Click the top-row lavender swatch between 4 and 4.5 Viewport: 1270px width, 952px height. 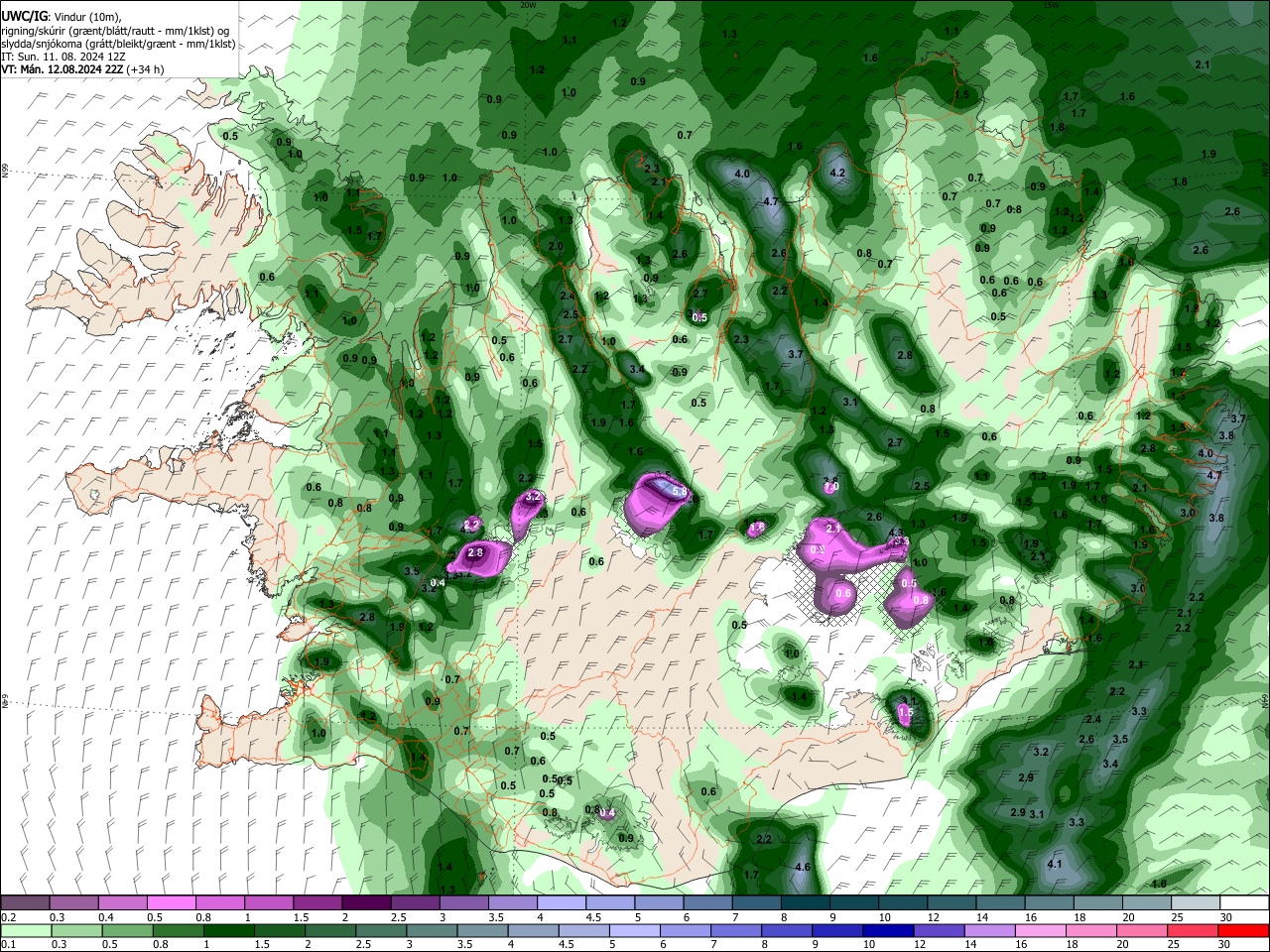[x=561, y=903]
